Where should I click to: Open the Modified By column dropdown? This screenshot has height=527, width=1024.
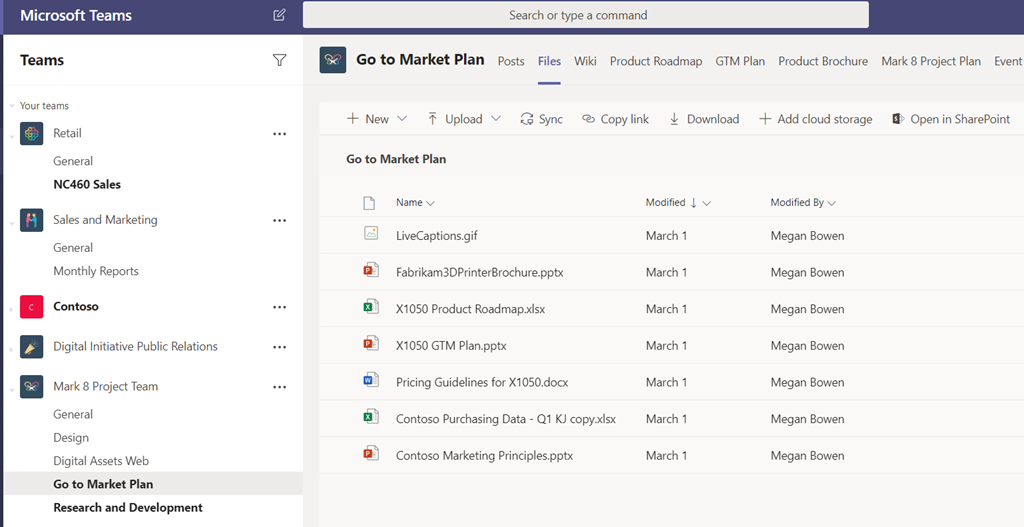(x=831, y=204)
